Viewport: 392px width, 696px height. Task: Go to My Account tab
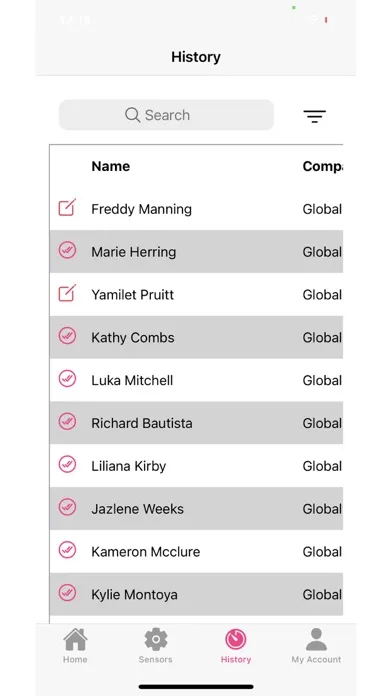coord(316,646)
